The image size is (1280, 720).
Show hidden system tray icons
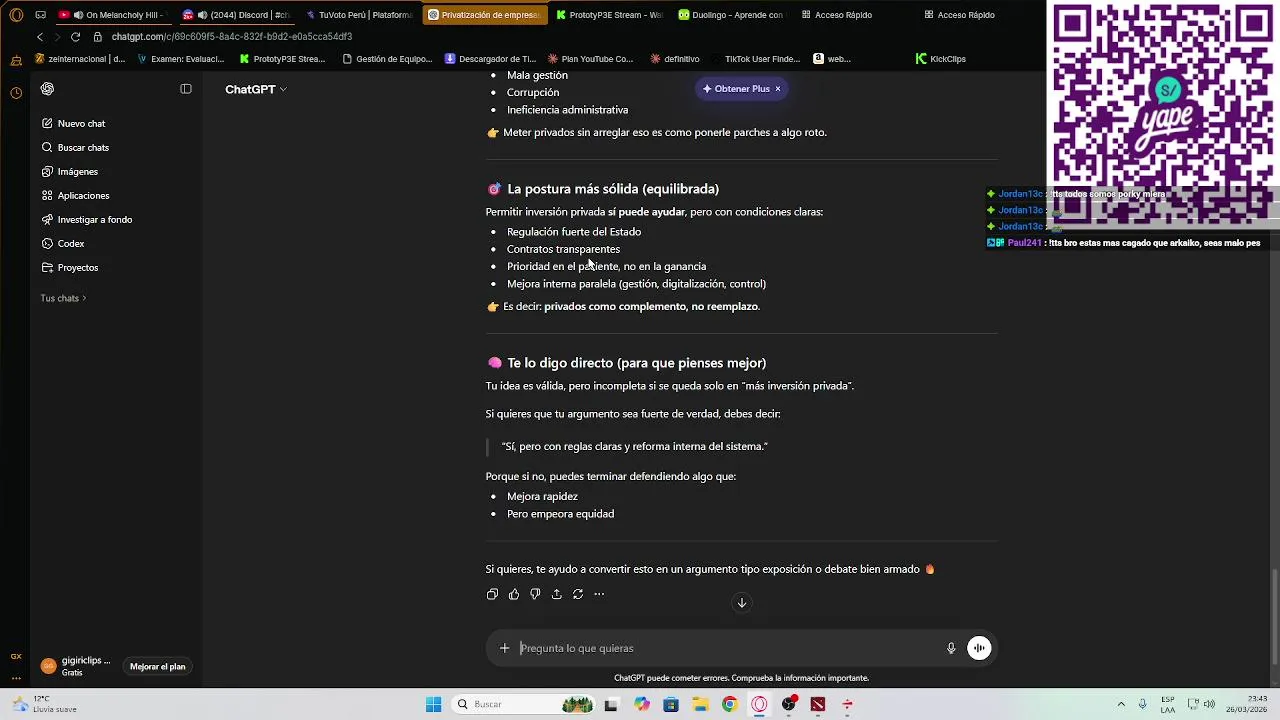(x=1121, y=704)
